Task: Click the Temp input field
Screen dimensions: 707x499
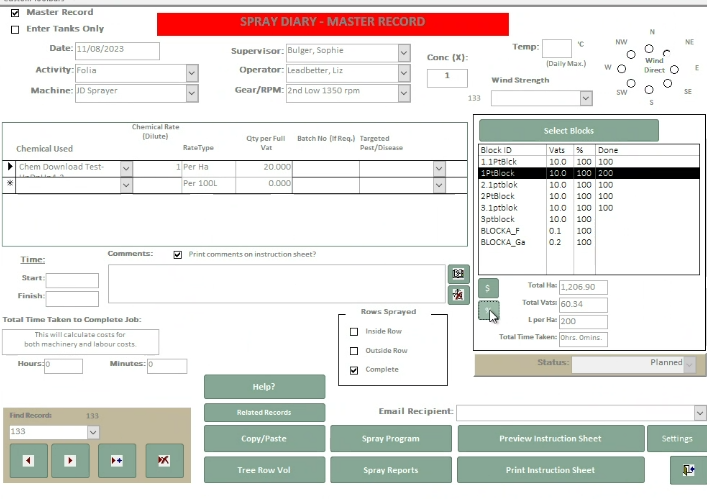Action: pos(557,48)
